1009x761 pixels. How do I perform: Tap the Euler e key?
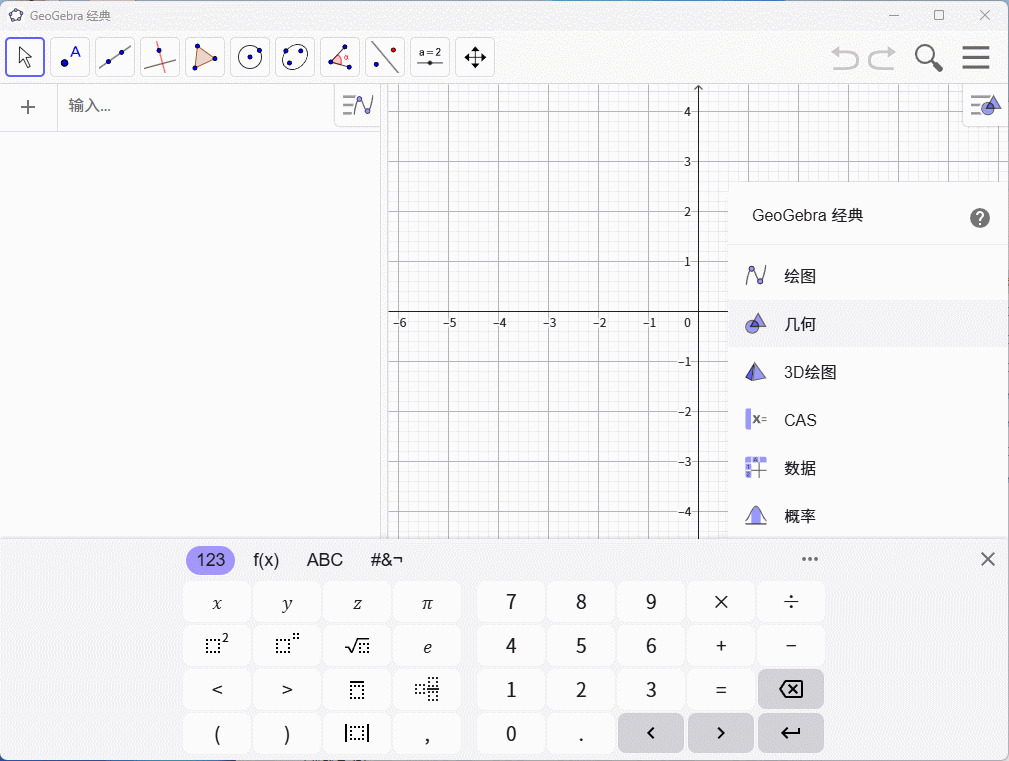tap(427, 645)
